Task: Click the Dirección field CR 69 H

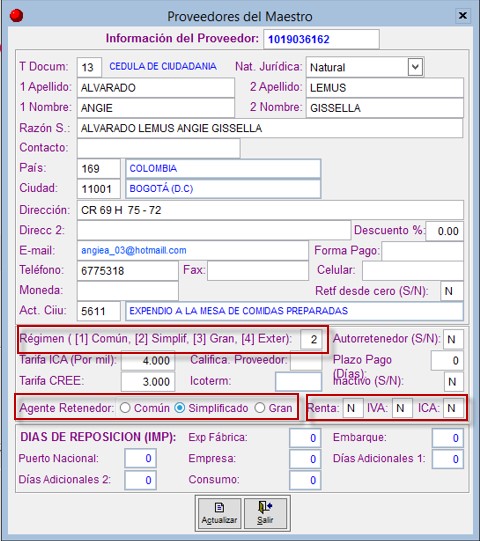Action: (270, 210)
